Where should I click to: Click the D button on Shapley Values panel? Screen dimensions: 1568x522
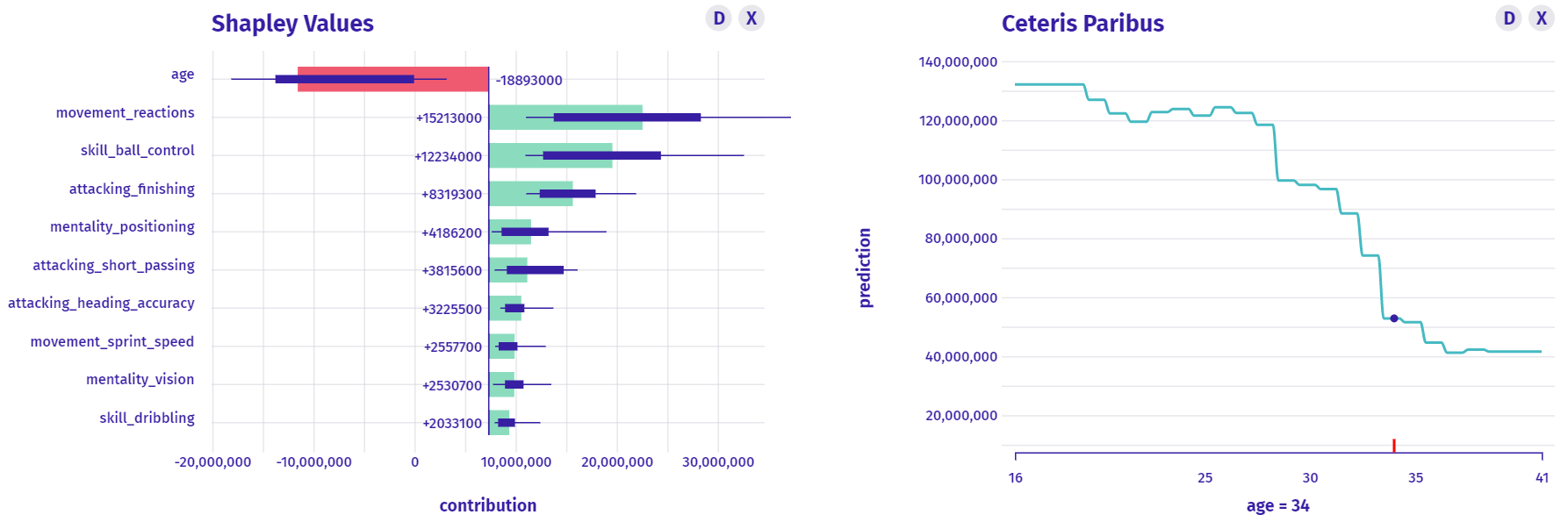pos(719,18)
